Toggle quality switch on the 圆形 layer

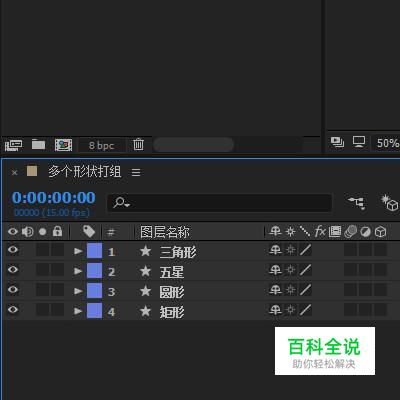tap(305, 290)
